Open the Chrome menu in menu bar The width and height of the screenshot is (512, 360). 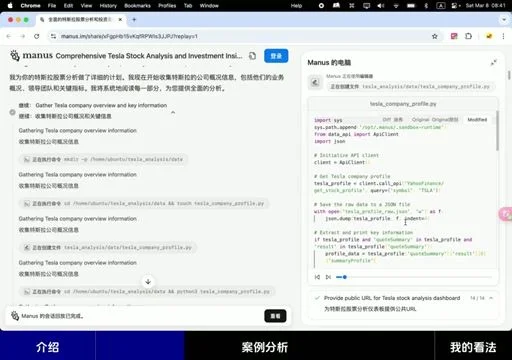point(30,5)
